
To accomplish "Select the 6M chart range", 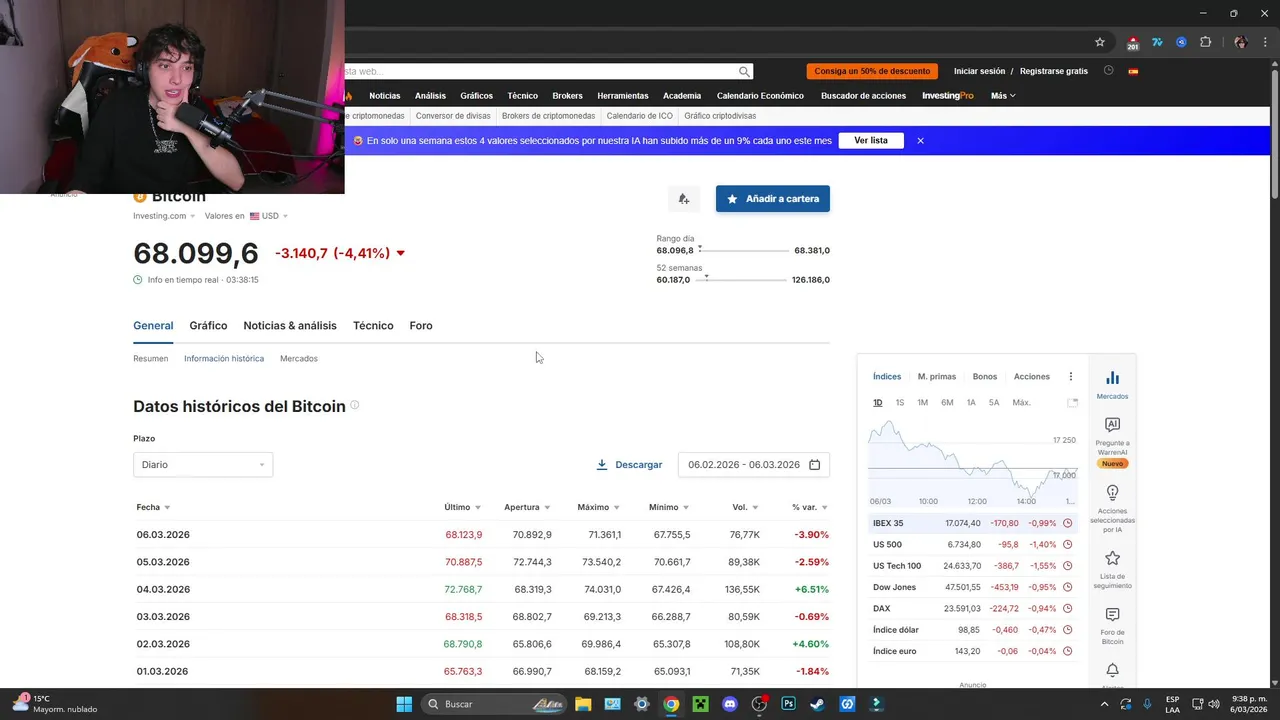I will 947,402.
